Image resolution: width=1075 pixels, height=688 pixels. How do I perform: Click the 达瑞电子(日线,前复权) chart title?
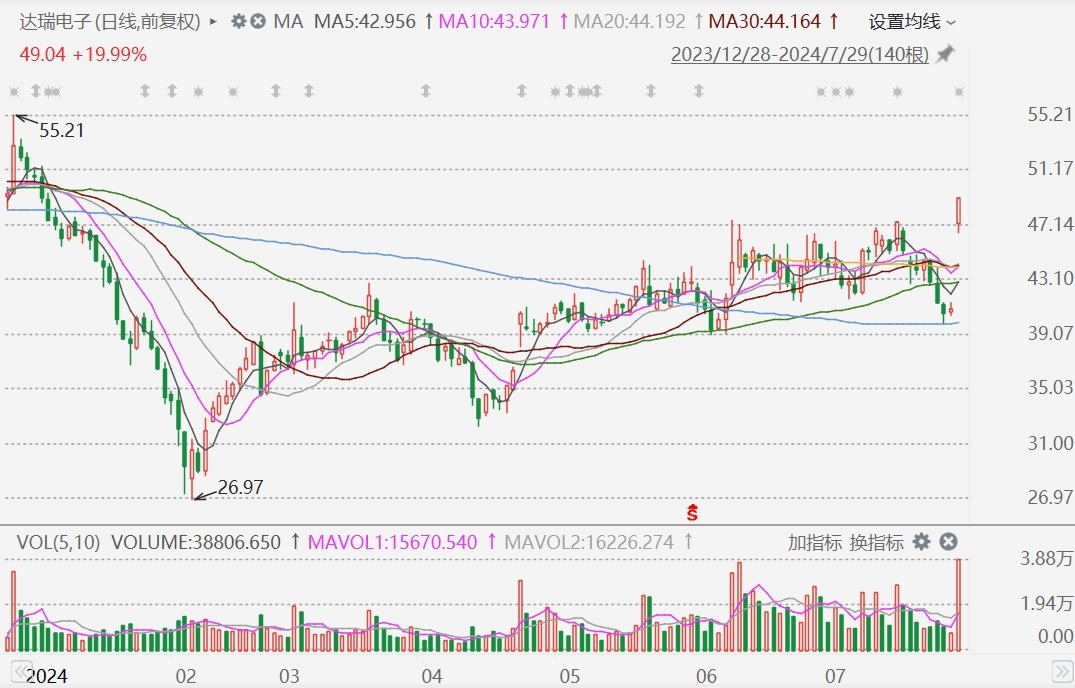coord(110,22)
